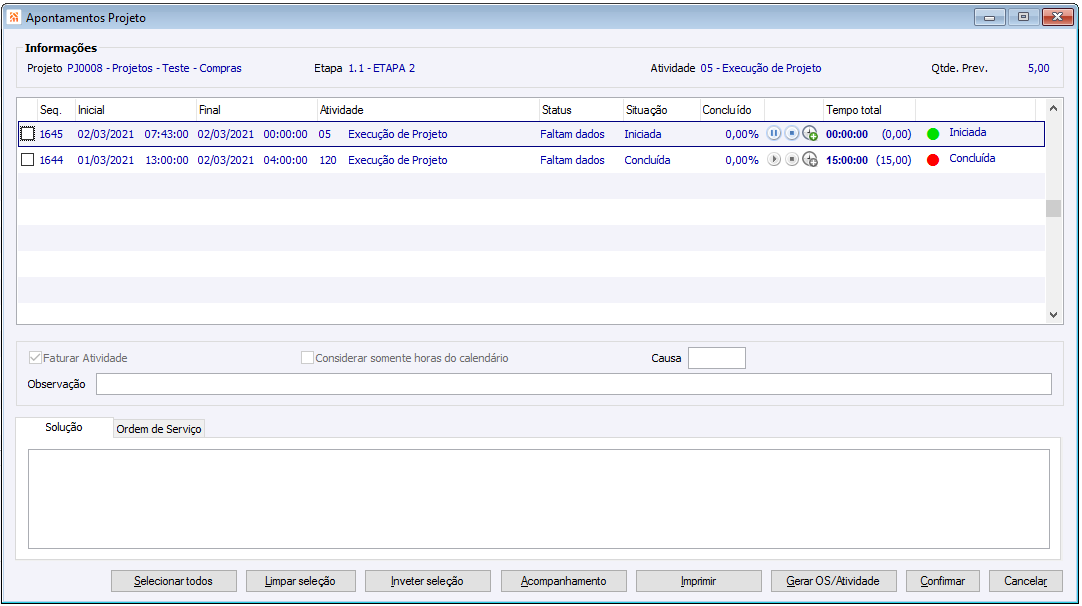
Task: Switch to the Solução tab
Action: (64, 427)
